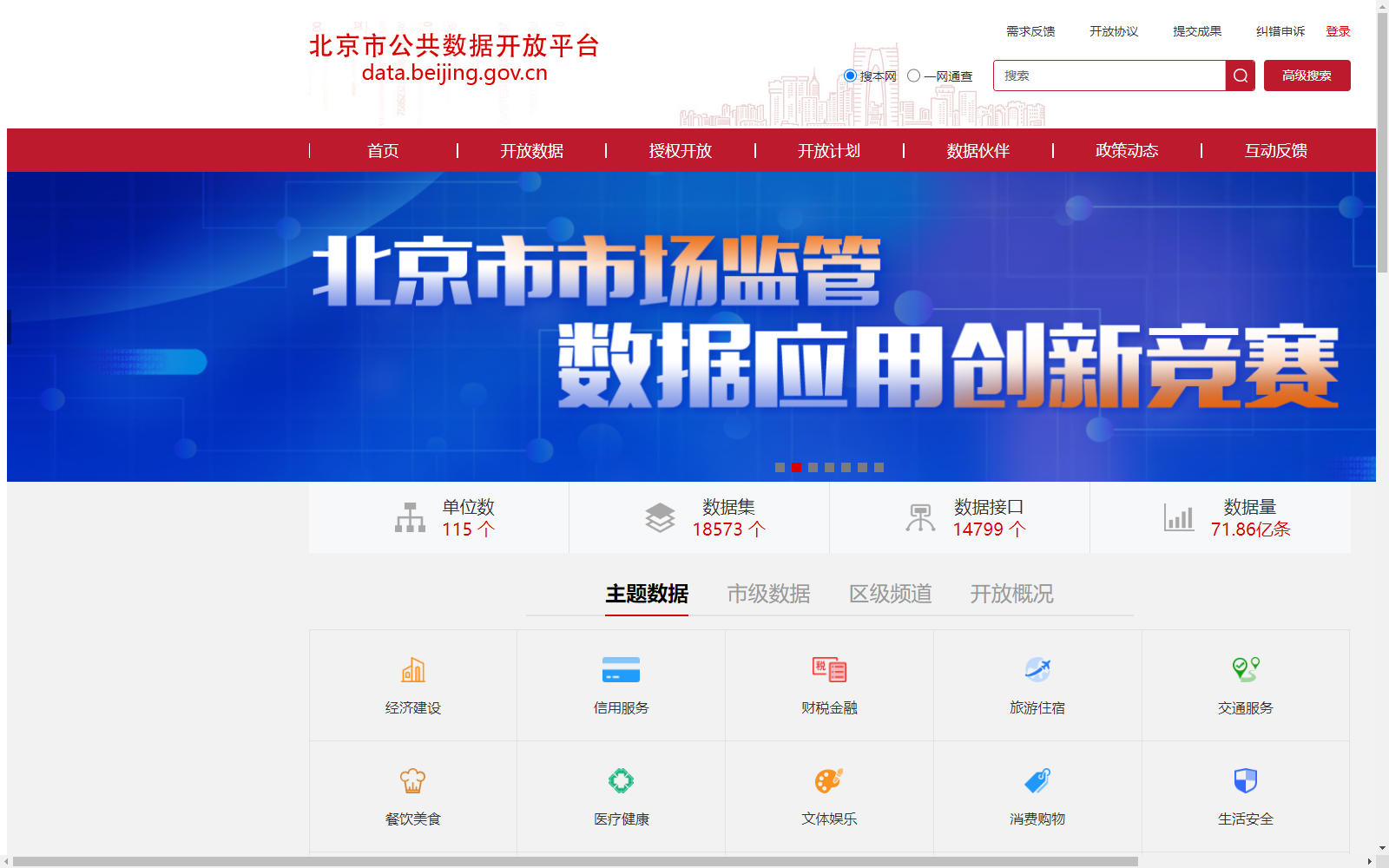Click the search magnifier icon

click(1240, 76)
